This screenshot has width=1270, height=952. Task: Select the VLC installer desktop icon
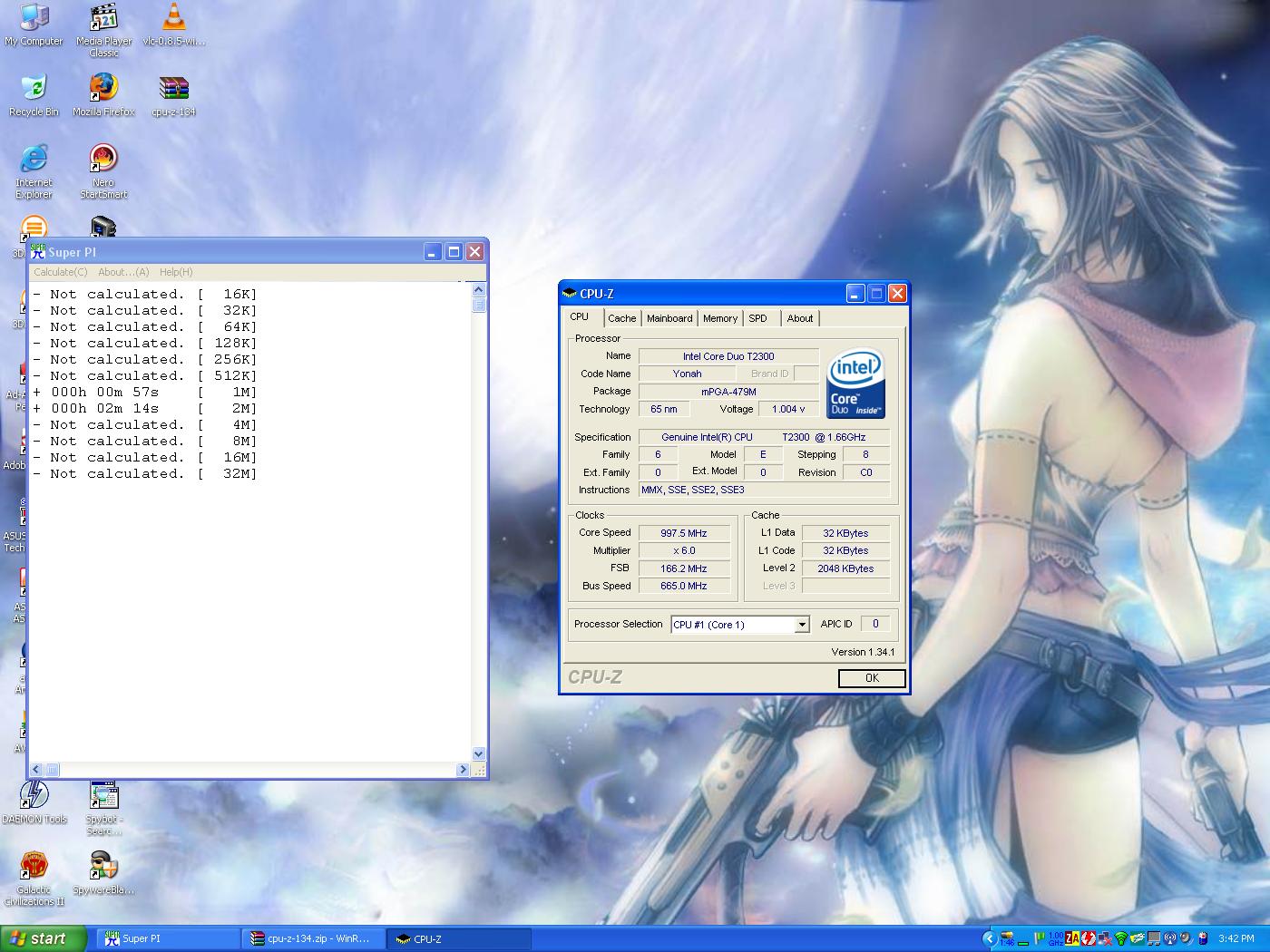click(173, 25)
